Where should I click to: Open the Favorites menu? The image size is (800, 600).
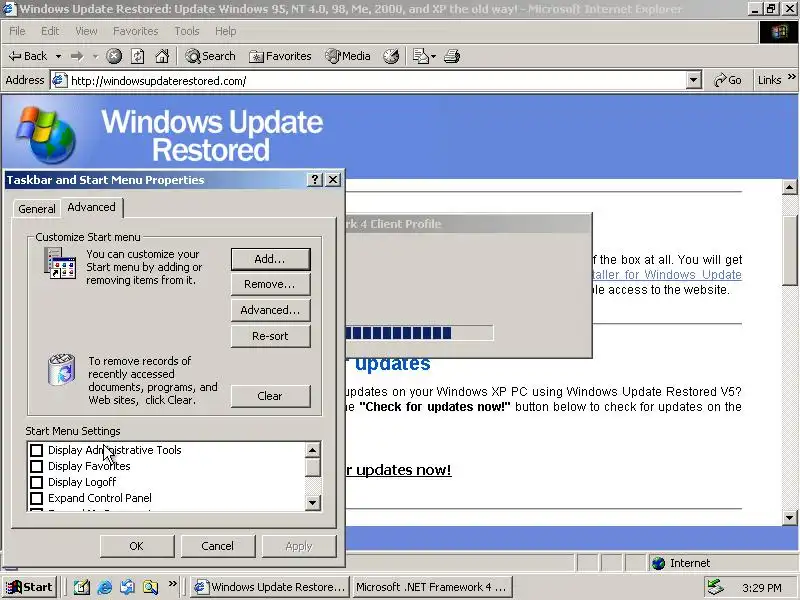tap(135, 31)
